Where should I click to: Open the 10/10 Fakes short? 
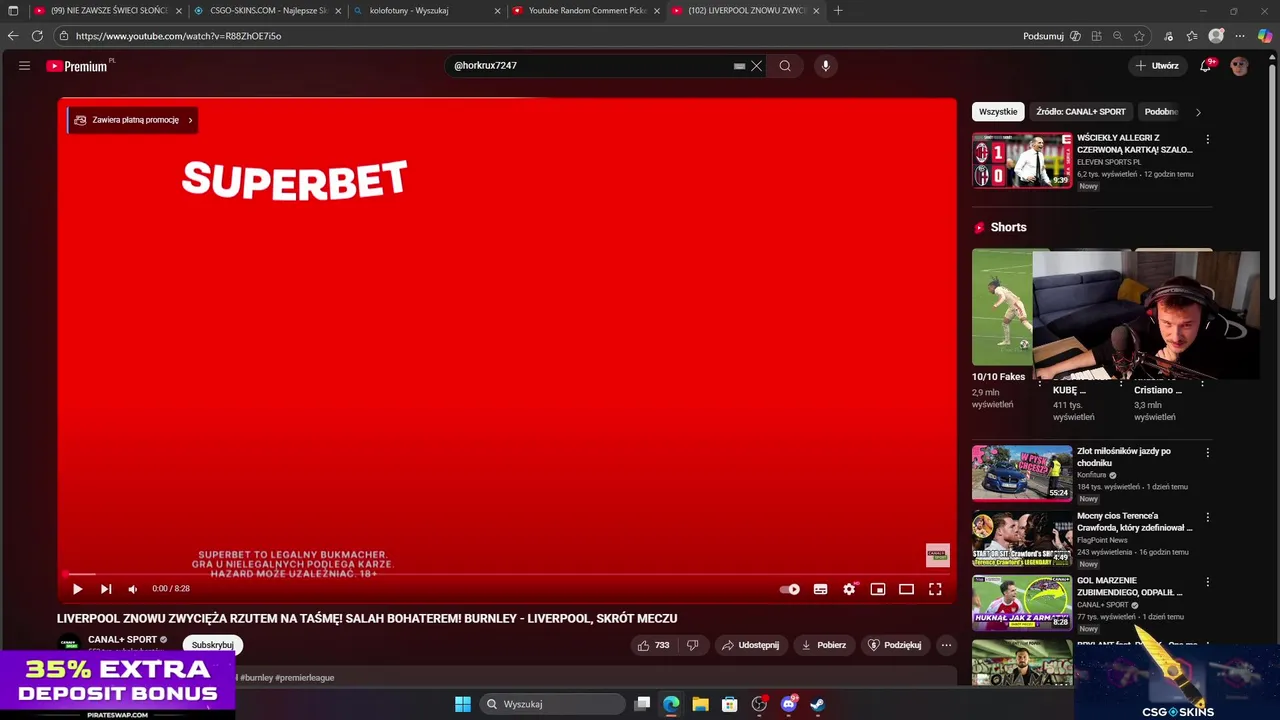coord(1001,308)
